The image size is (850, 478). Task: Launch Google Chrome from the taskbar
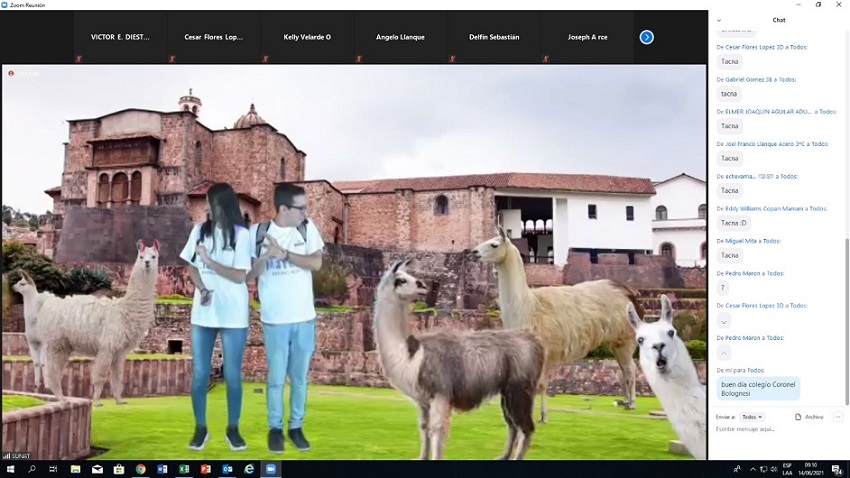(140, 469)
